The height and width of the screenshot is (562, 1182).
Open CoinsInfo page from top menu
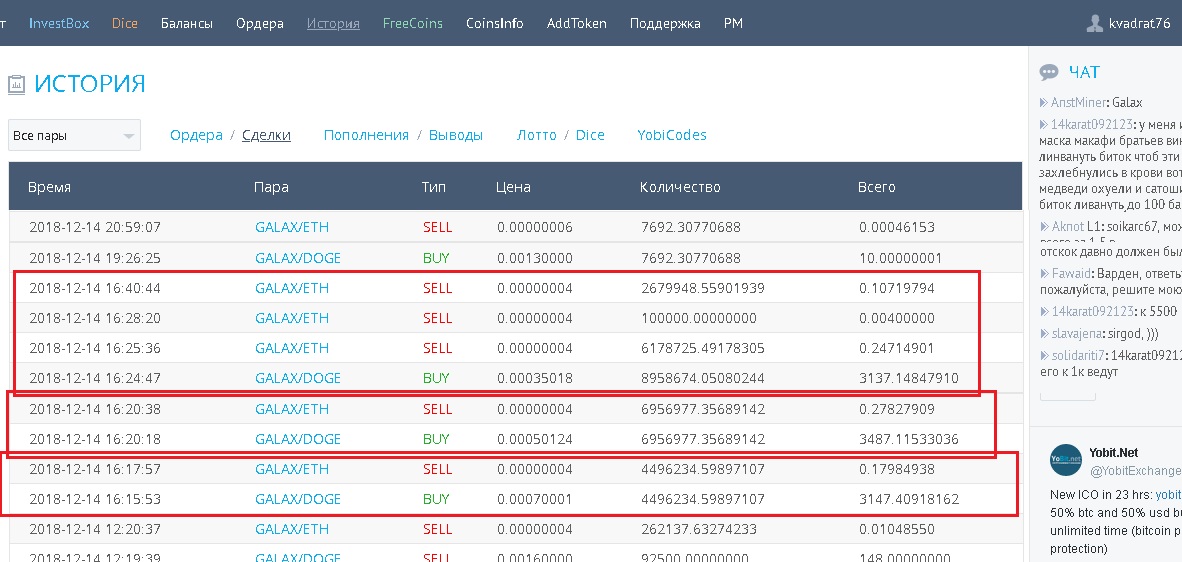click(495, 23)
